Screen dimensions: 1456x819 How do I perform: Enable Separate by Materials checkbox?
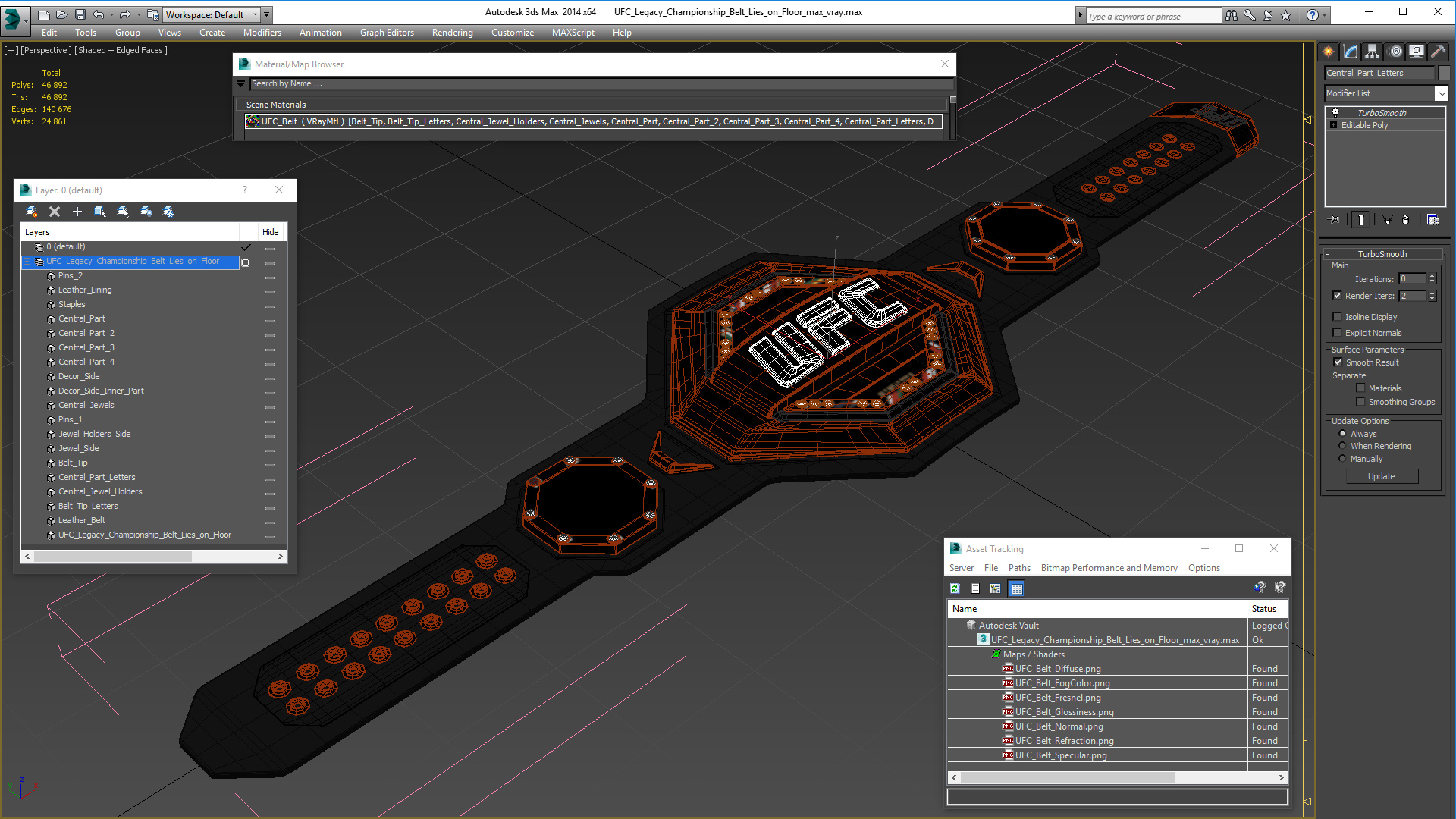[x=1360, y=388]
